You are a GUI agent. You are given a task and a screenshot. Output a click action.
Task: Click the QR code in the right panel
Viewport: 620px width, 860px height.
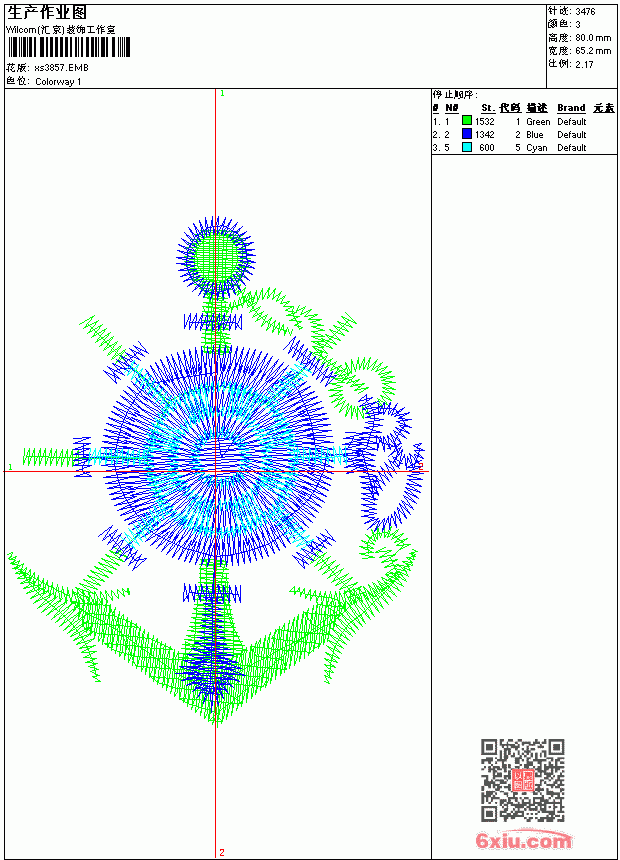(523, 779)
